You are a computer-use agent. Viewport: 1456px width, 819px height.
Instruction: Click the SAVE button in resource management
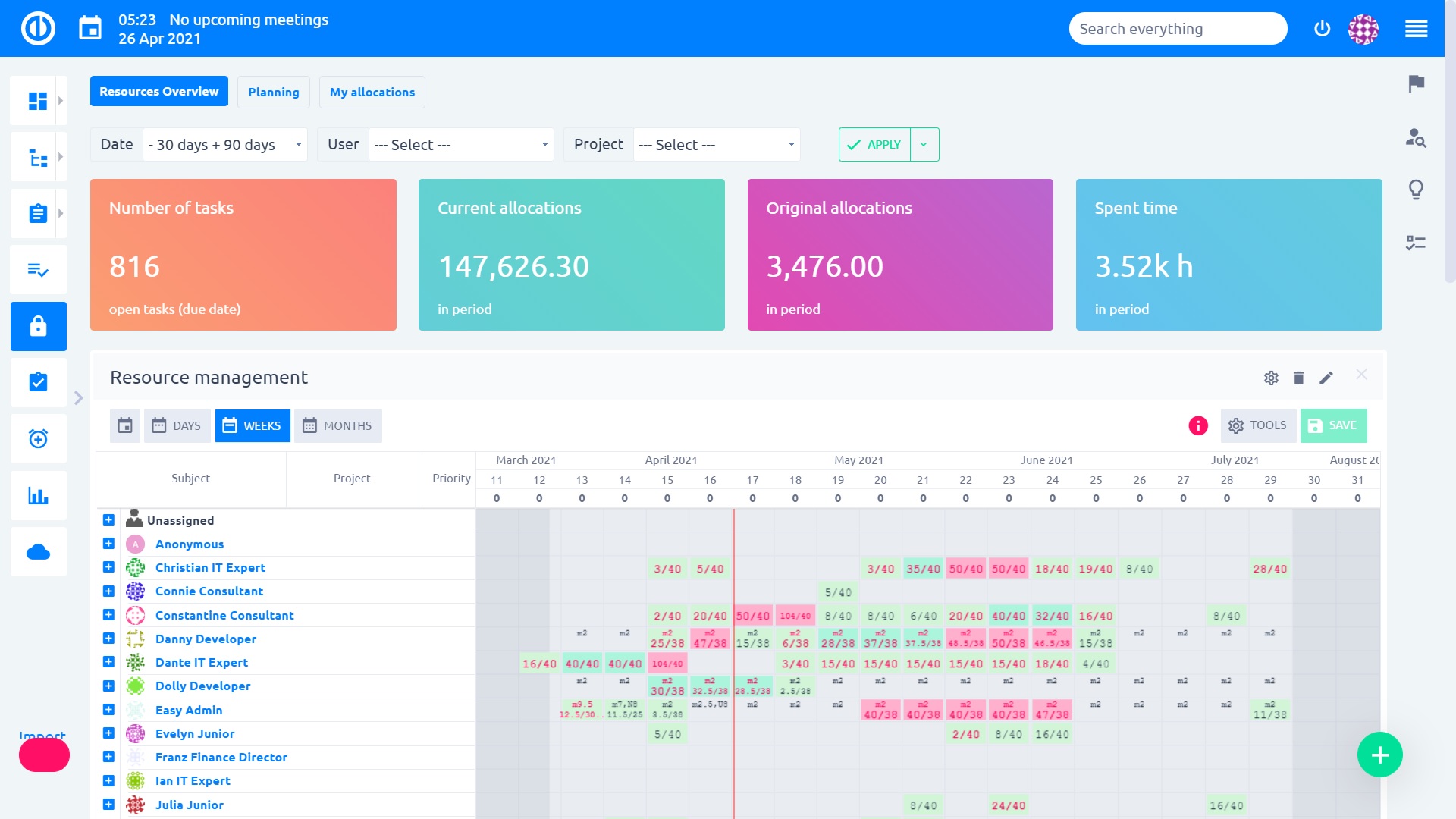pos(1335,425)
